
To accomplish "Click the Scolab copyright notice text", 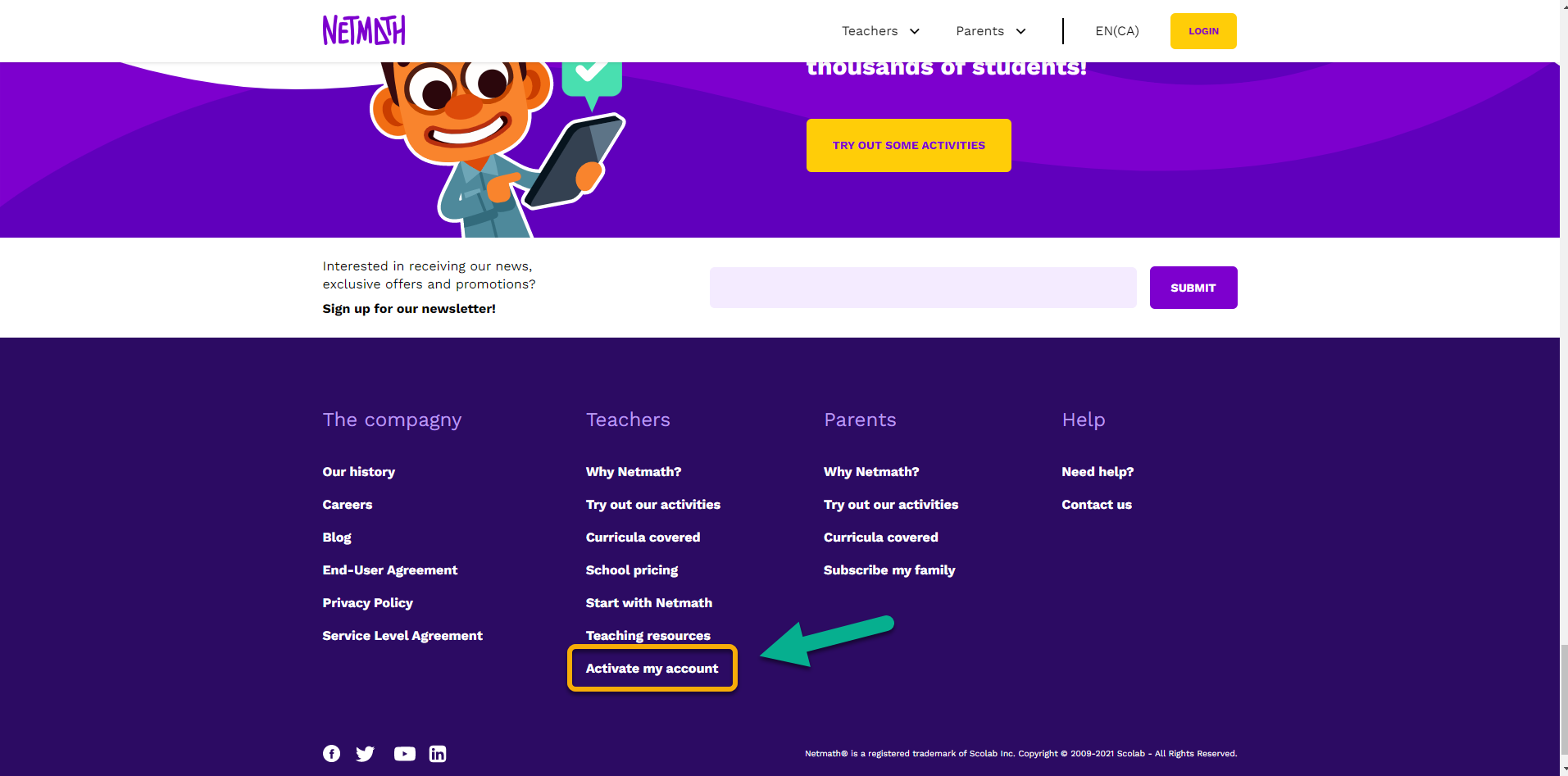I will pyautogui.click(x=1020, y=754).
